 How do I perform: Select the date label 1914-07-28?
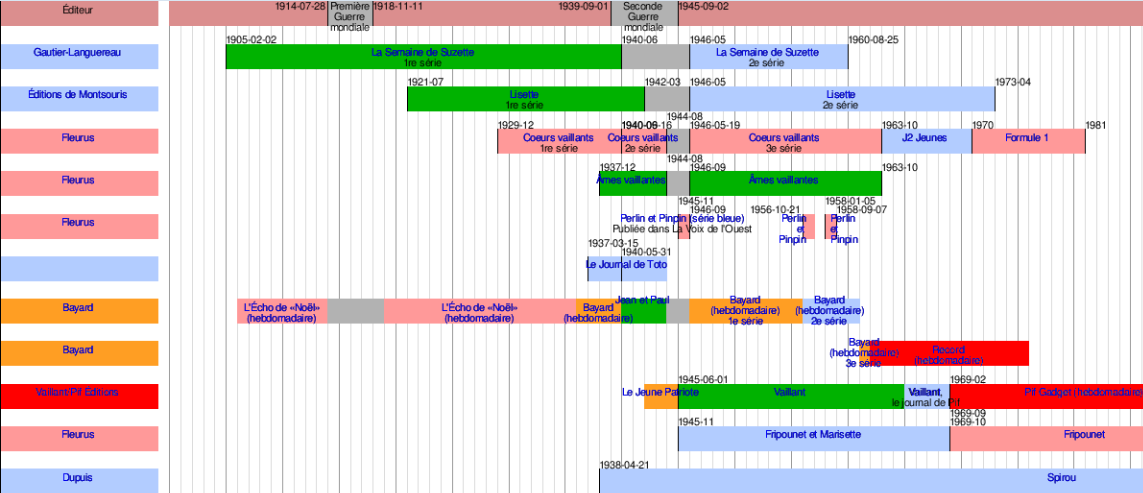tap(301, 6)
